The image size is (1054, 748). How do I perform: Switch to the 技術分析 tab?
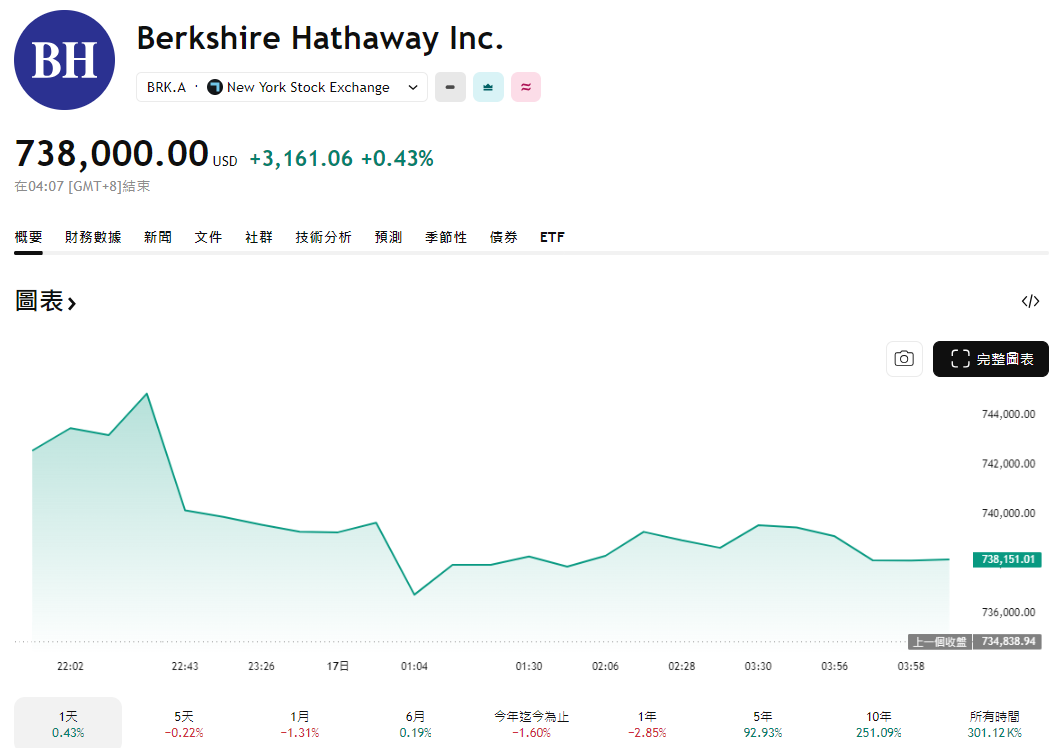pyautogui.click(x=323, y=237)
